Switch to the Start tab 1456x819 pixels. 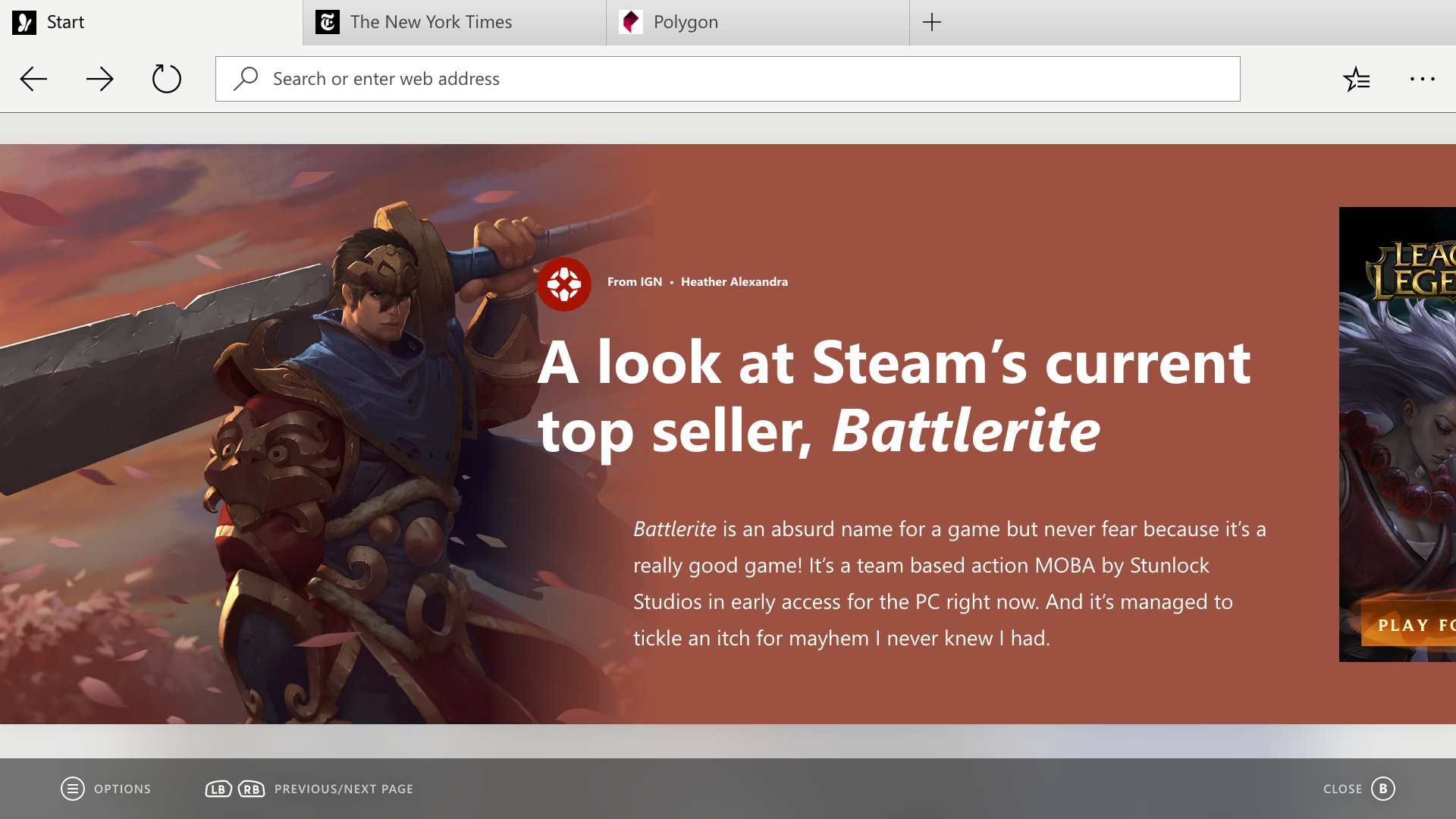coord(151,22)
